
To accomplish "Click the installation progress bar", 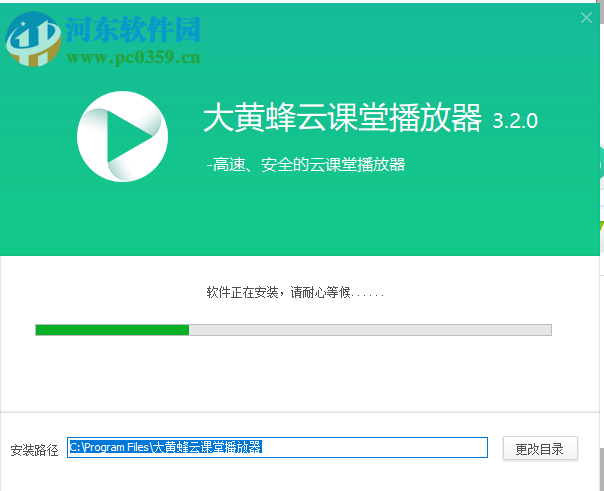I will tap(294, 330).
